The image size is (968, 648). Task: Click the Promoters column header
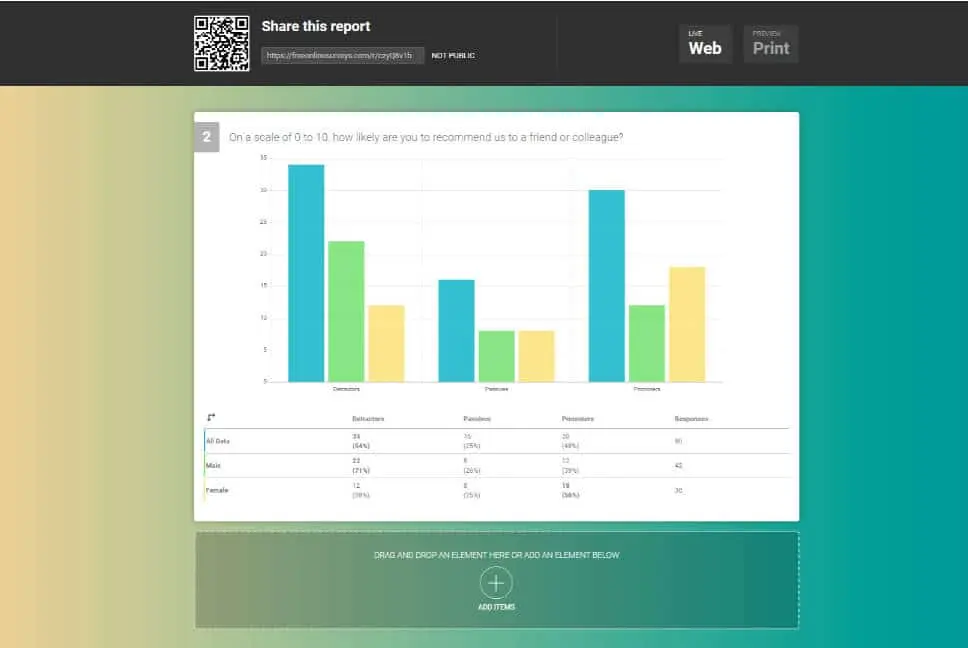pos(578,418)
